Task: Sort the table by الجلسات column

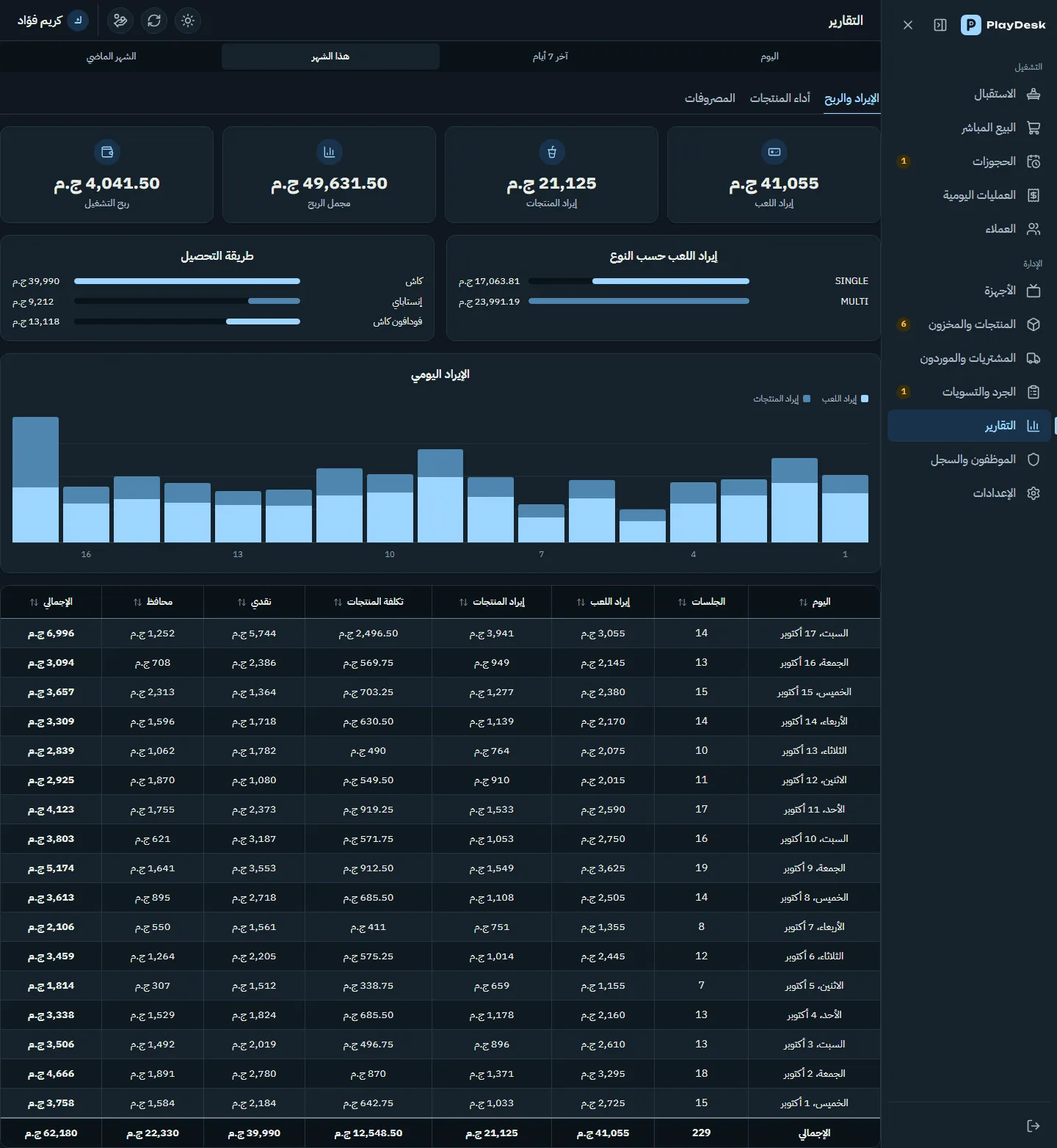Action: 701,602
